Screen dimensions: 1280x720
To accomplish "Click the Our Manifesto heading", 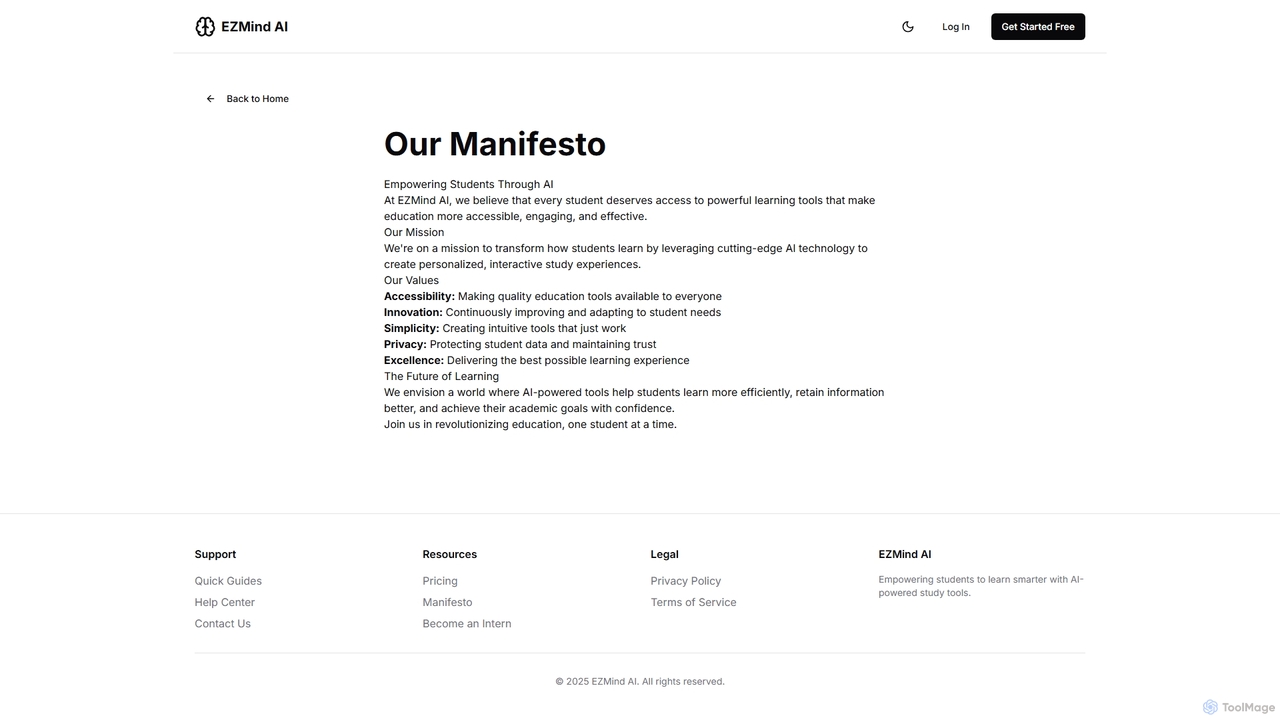I will (495, 144).
